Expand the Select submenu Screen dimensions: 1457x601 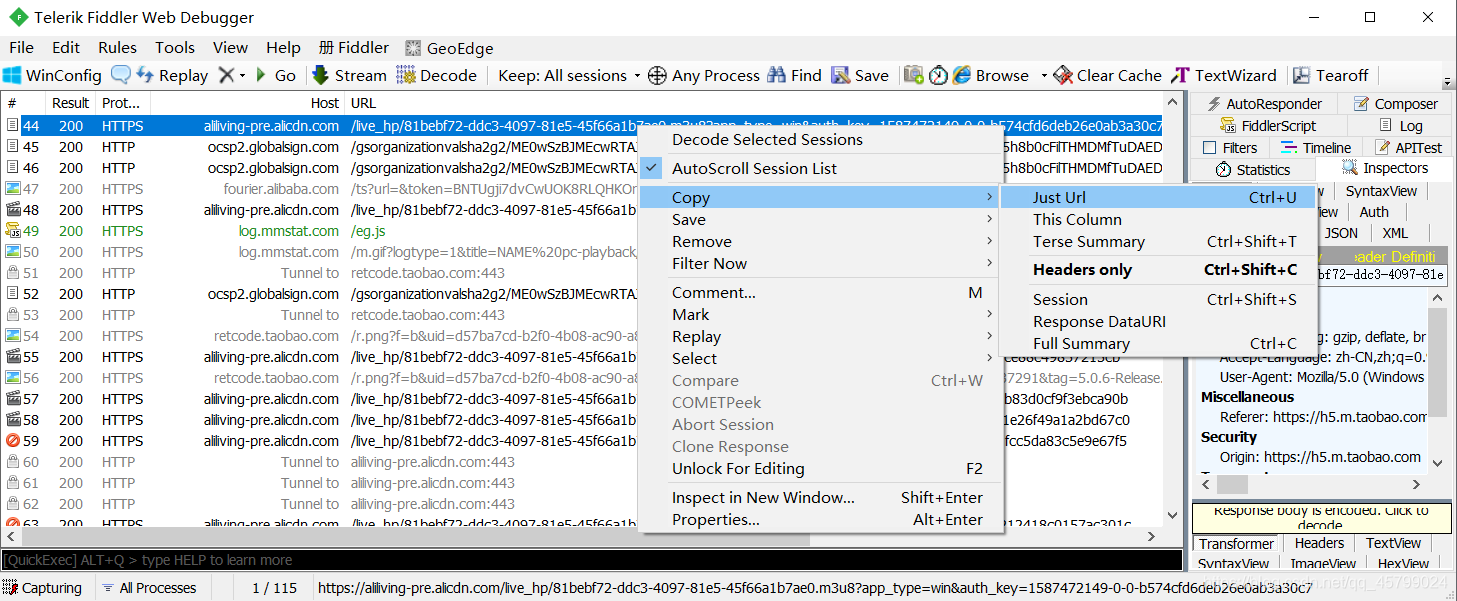point(820,359)
